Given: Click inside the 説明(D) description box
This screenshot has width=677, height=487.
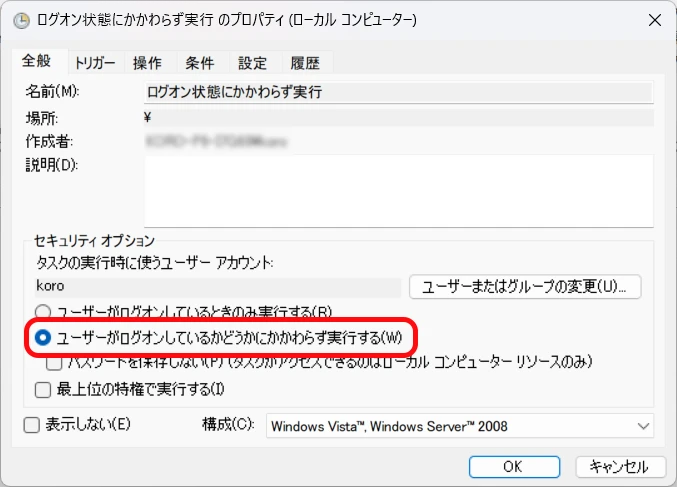Looking at the screenshot, I should [398, 190].
